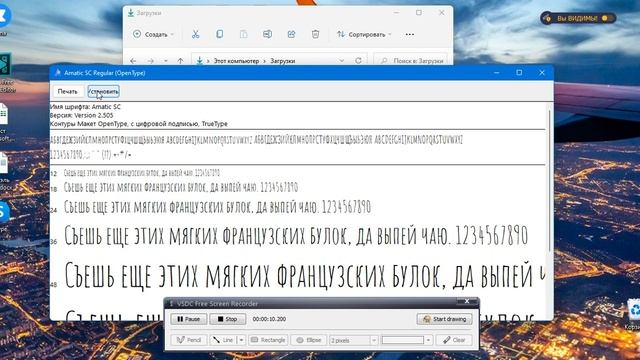Click the Поиск в: Загрузки search field

click(x=411, y=61)
